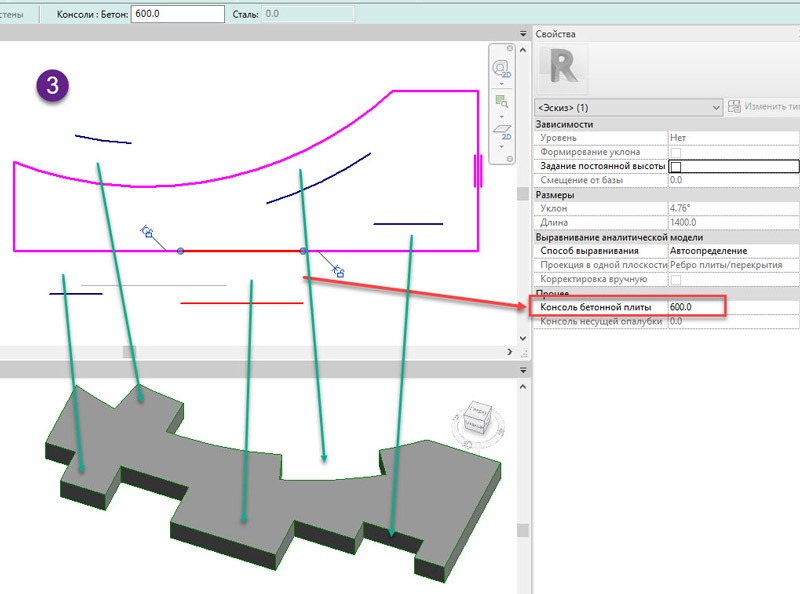Viewport: 800px width, 594px height.
Task: Click the Edit Type icon in Properties
Action: (x=735, y=106)
